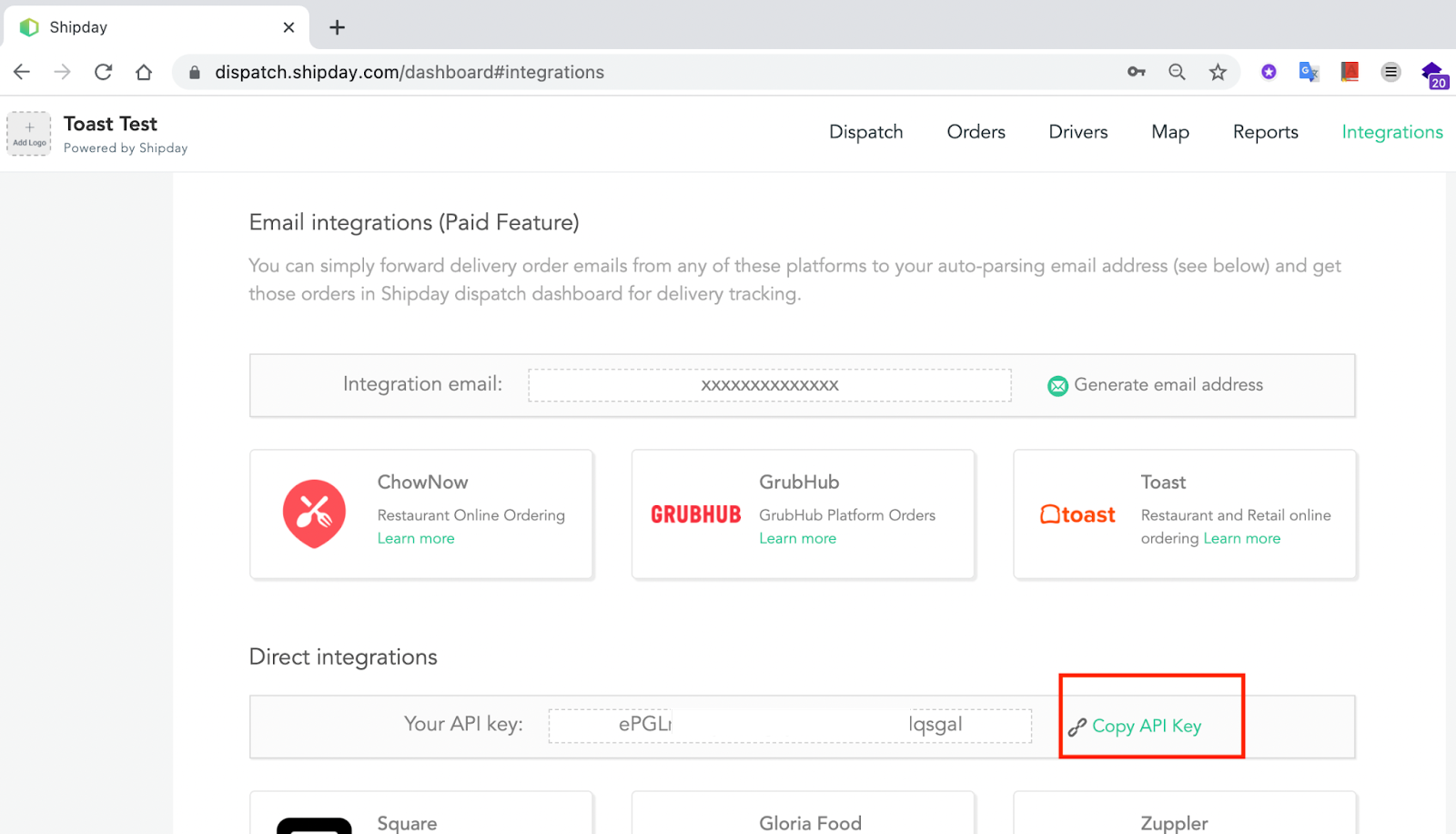Screen dimensions: 1456x834
Task: Close the Shipday browser tab
Action: coord(288,27)
